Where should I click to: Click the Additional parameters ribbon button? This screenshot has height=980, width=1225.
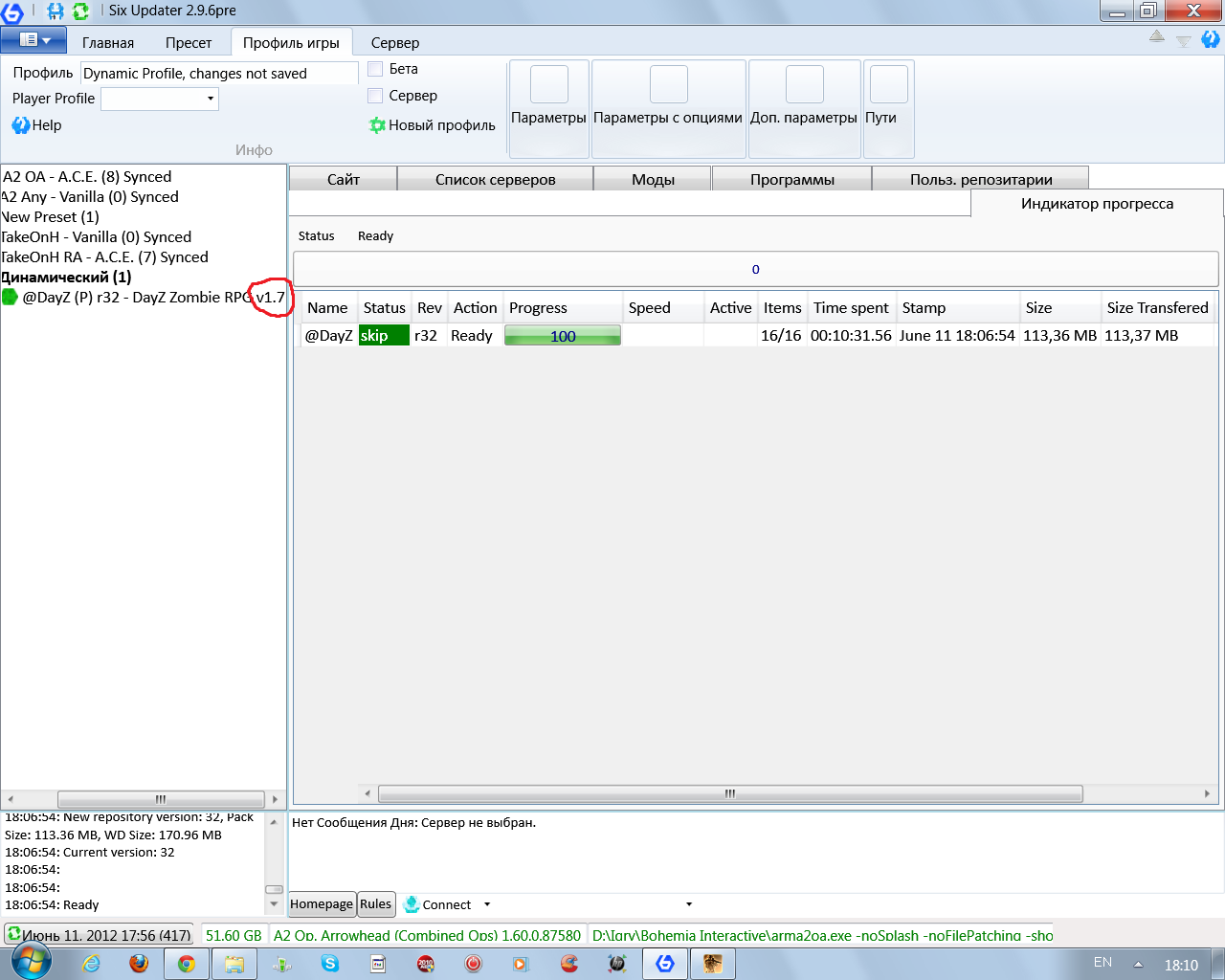[x=805, y=109]
